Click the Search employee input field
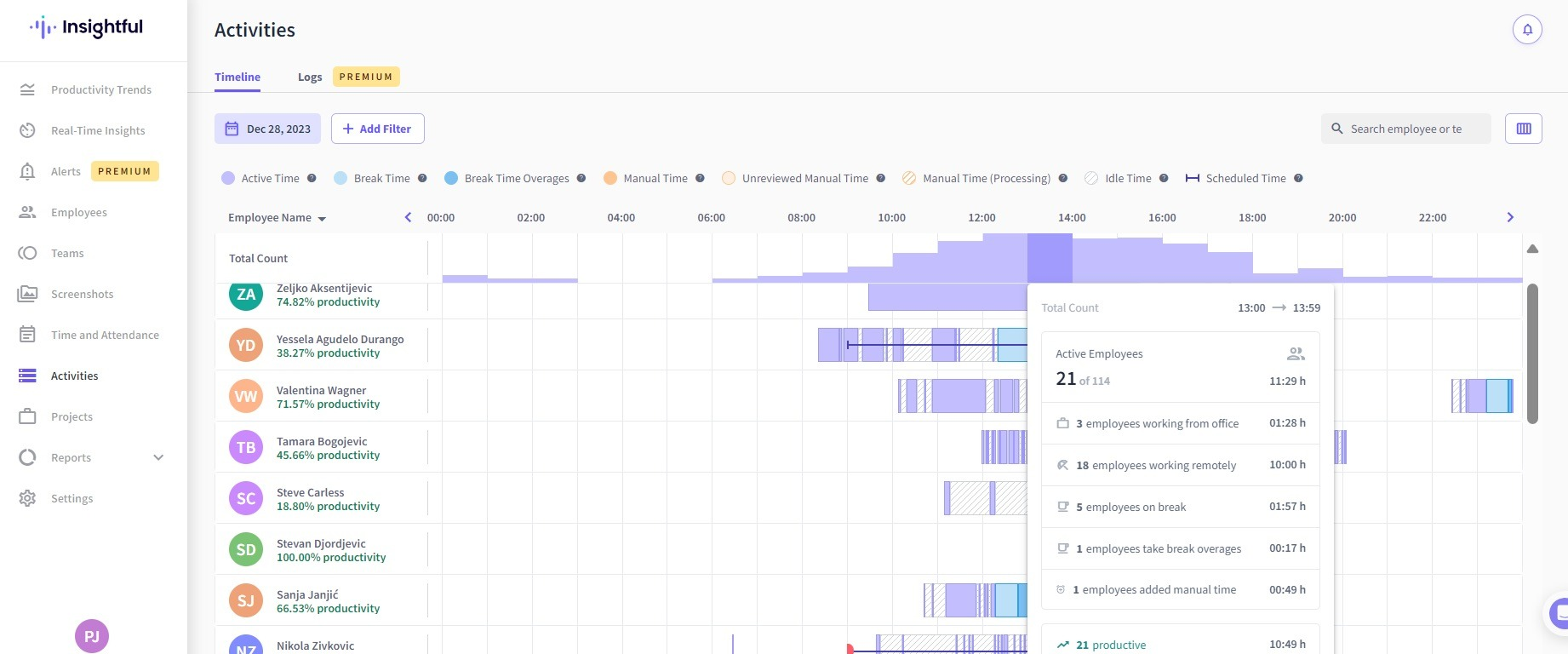Screen dimensions: 1568x654 tap(1406, 129)
